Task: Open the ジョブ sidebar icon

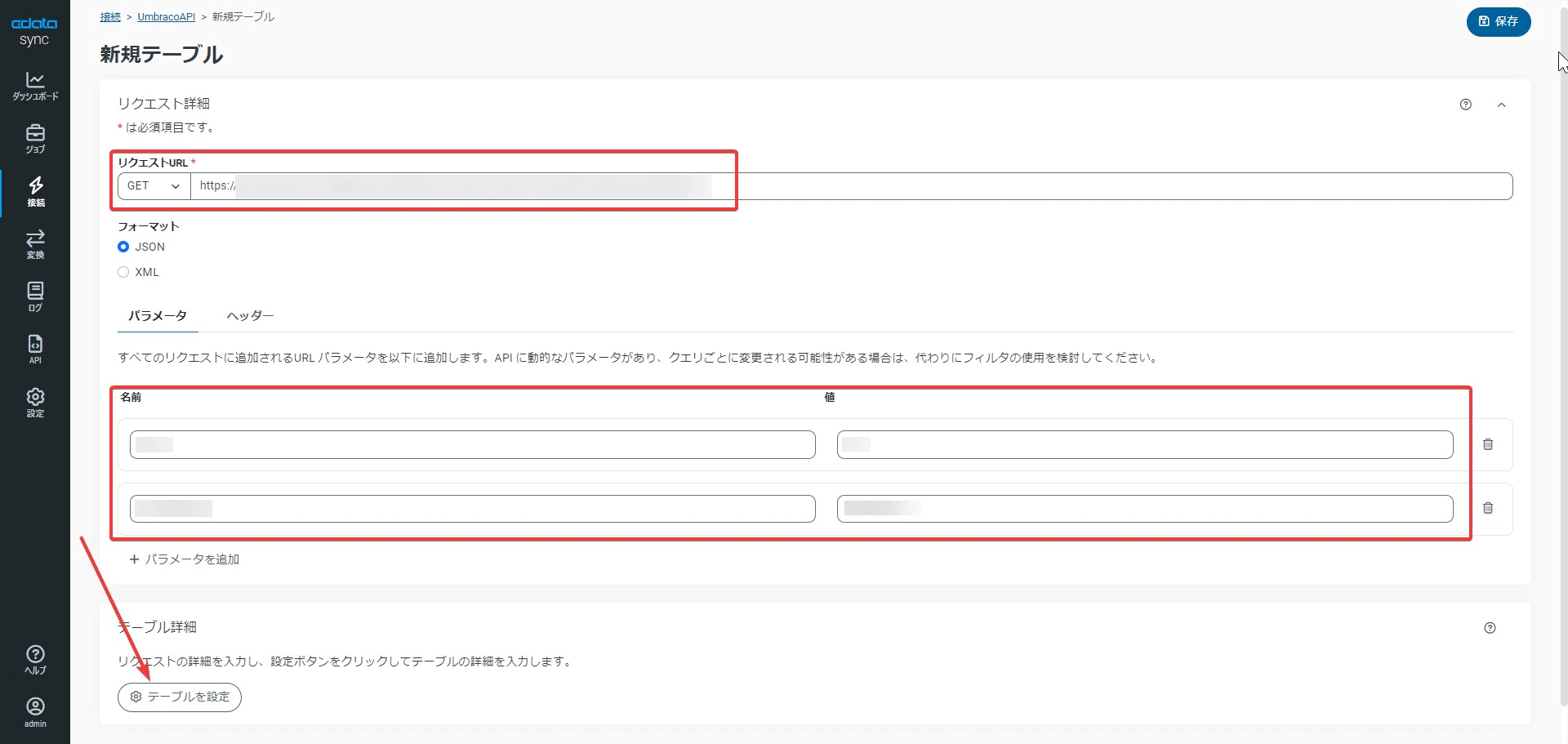Action: tap(35, 139)
